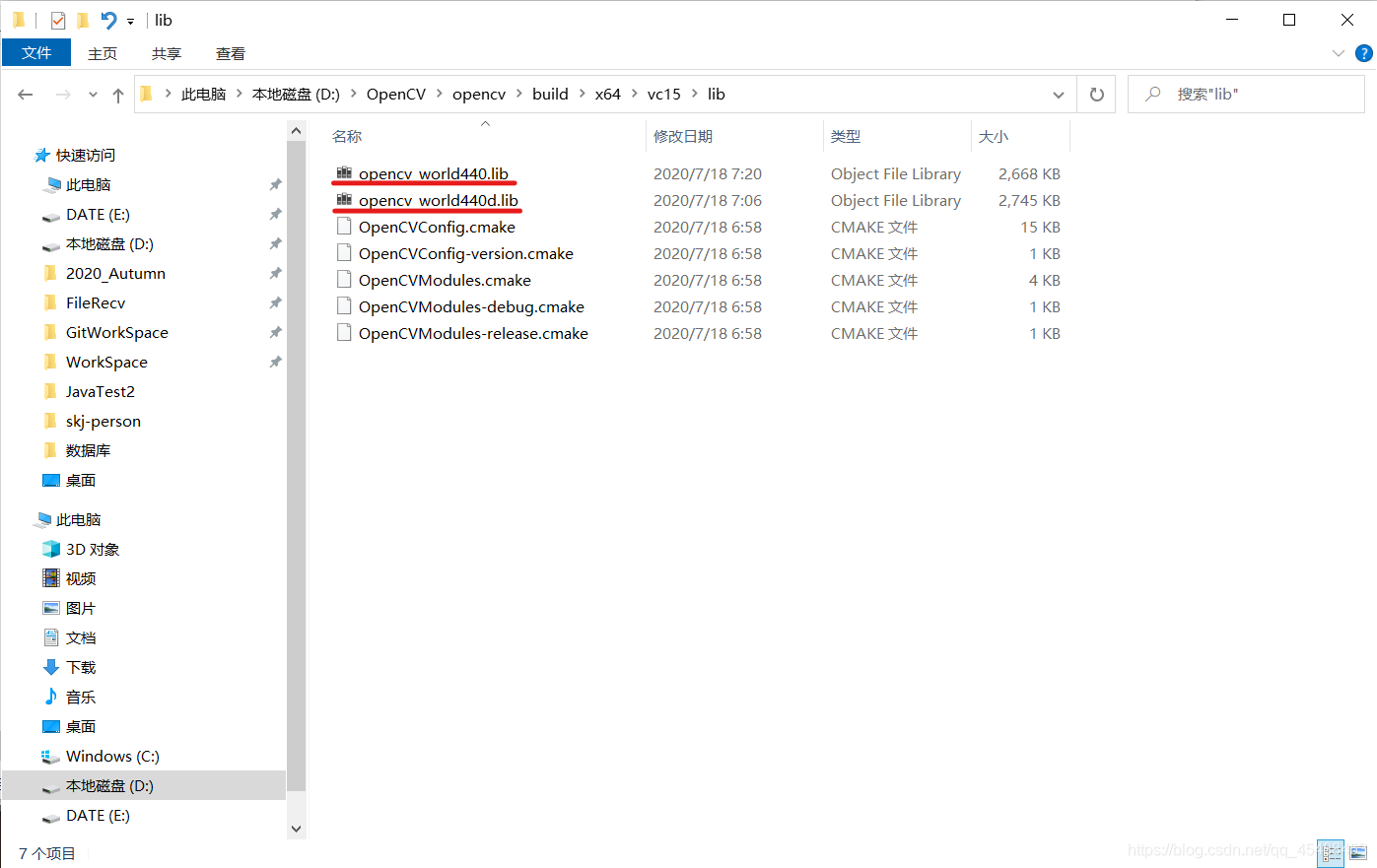Select OpenCVModules.cmake file

pyautogui.click(x=445, y=280)
